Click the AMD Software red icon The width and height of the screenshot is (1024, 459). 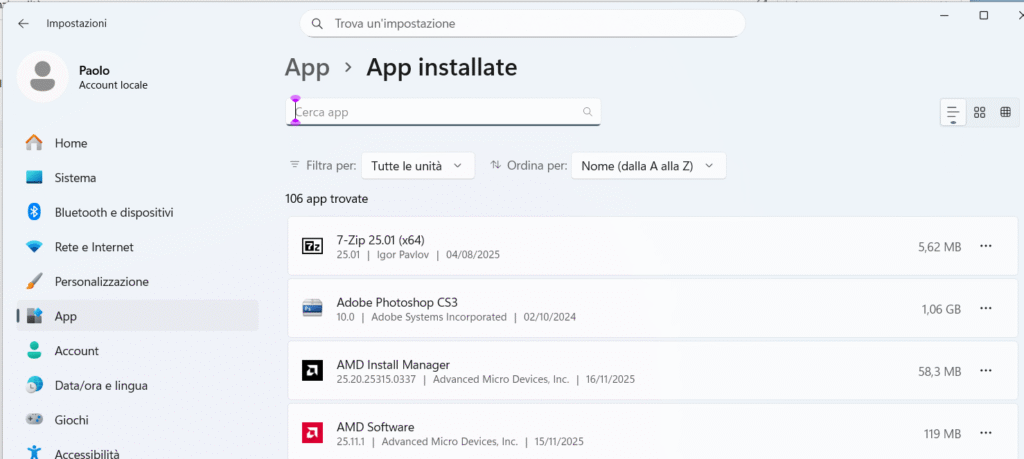click(312, 433)
